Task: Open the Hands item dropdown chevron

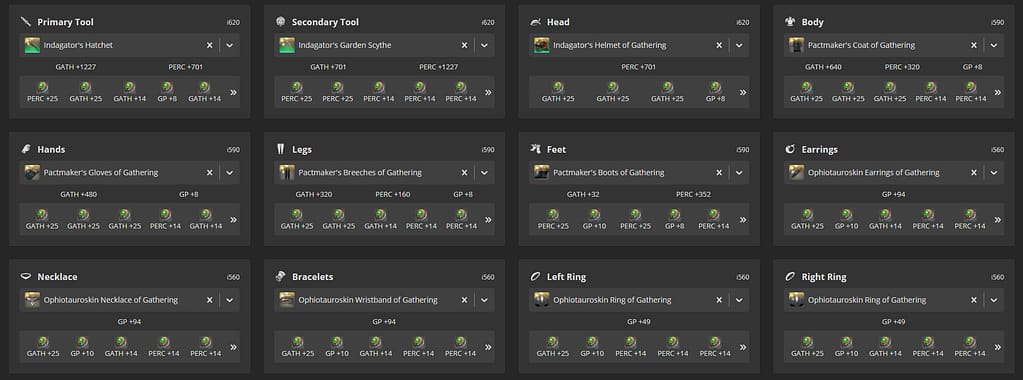Action: [230, 172]
